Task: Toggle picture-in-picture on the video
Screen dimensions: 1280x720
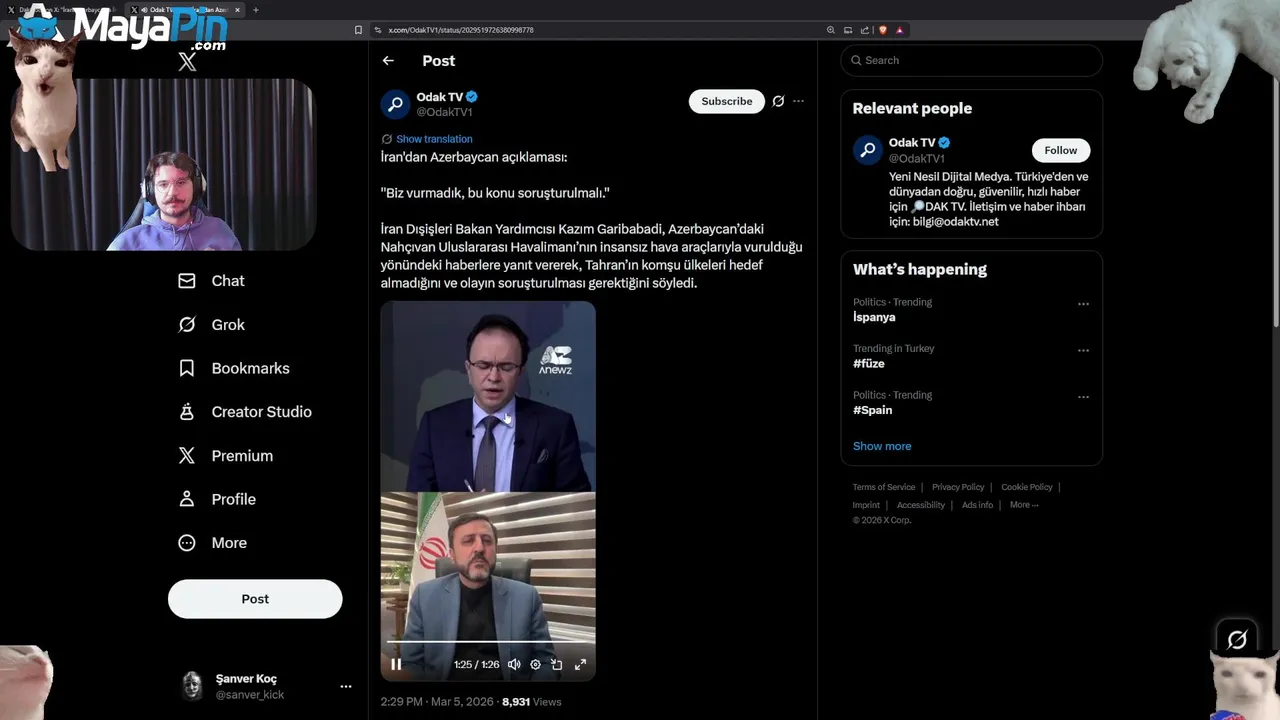Action: [557, 664]
